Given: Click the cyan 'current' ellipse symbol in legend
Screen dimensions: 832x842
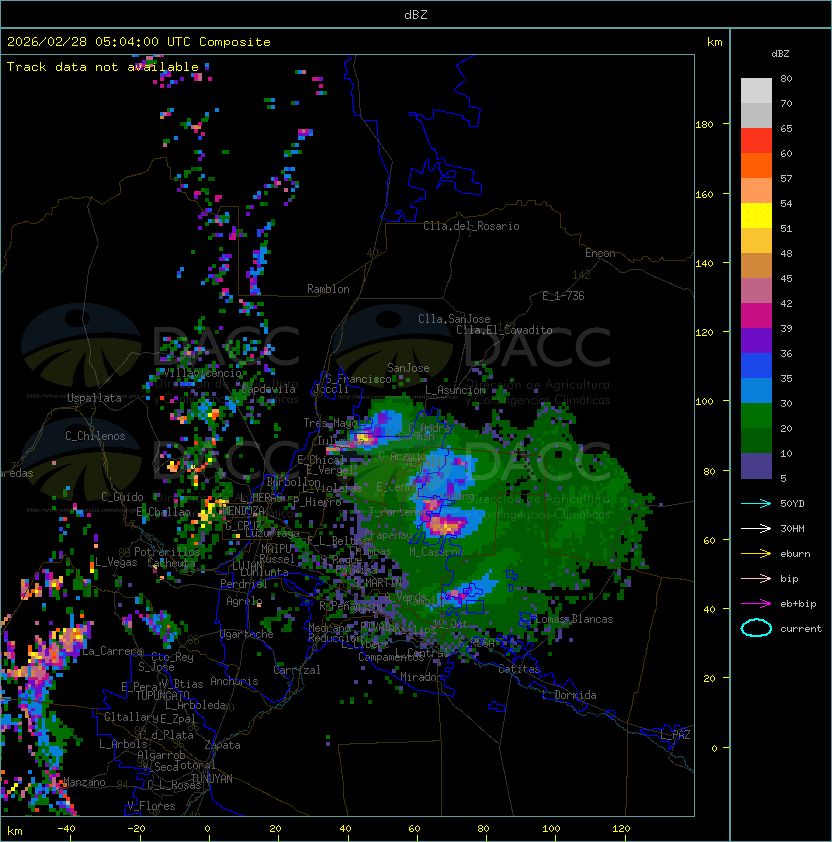Looking at the screenshot, I should tap(756, 628).
